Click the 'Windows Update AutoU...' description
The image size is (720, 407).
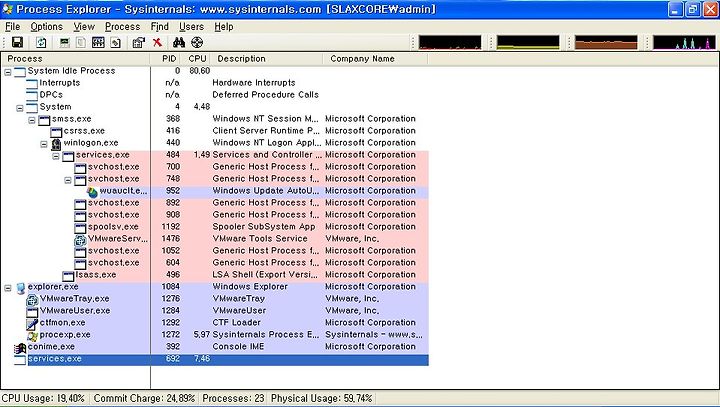[x=265, y=191]
